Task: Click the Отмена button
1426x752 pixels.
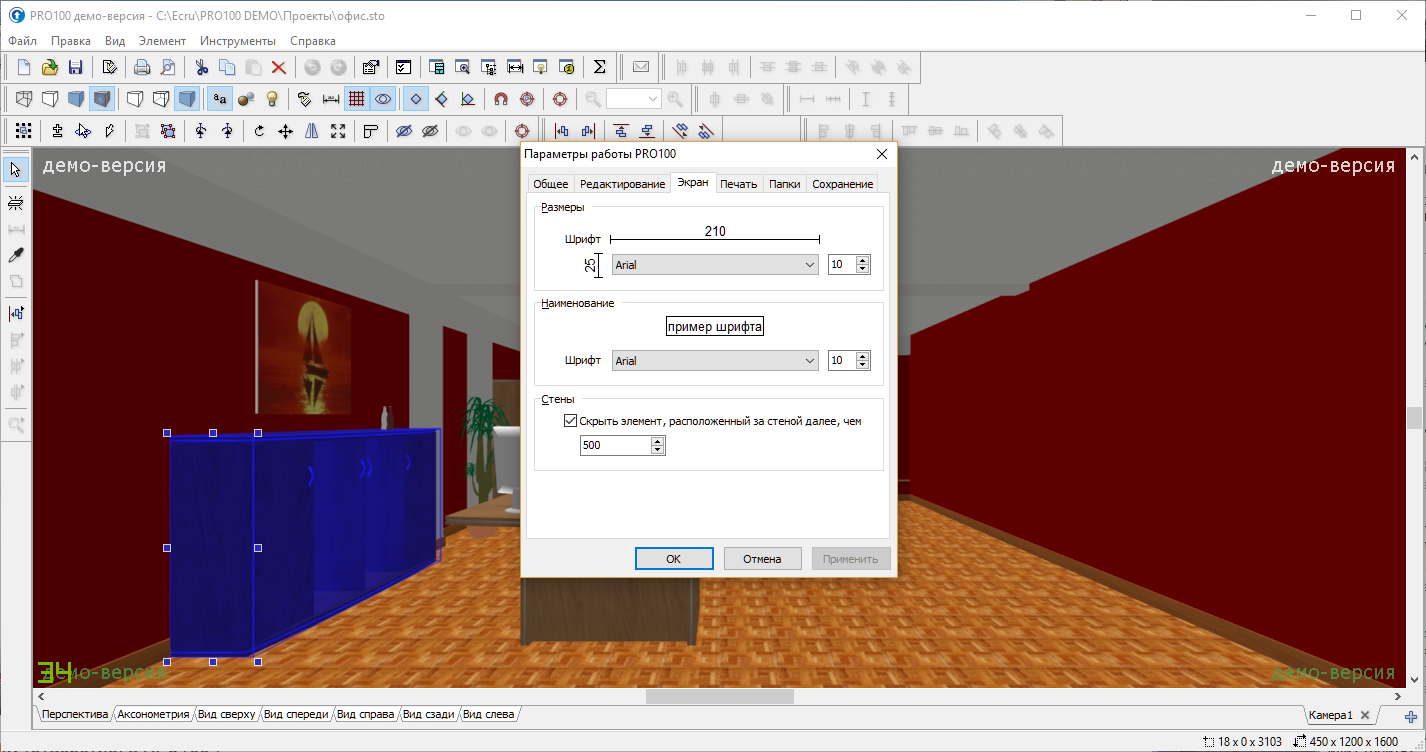Action: click(762, 559)
